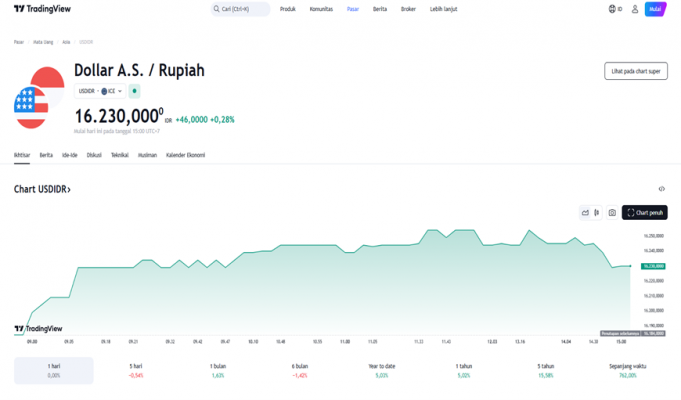
Task: Click the Lihat pada chart super button
Action: coord(636,71)
